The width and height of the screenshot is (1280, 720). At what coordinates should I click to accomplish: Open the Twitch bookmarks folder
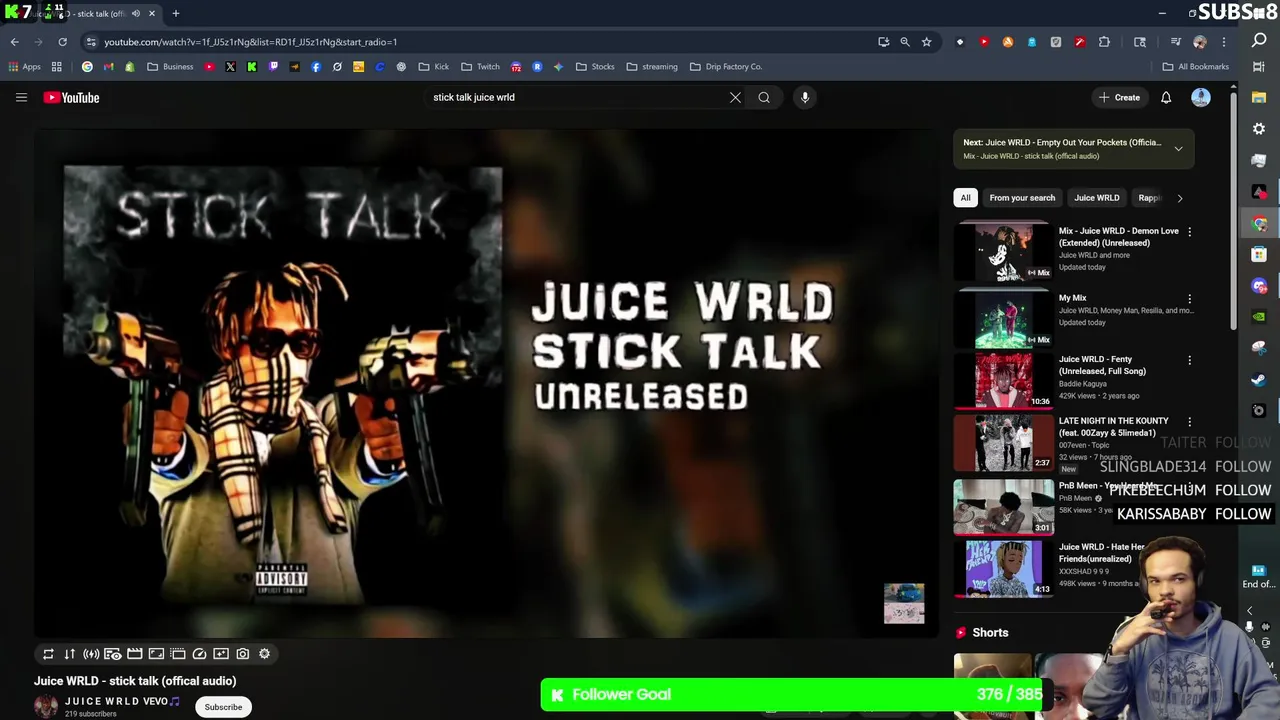click(480, 67)
